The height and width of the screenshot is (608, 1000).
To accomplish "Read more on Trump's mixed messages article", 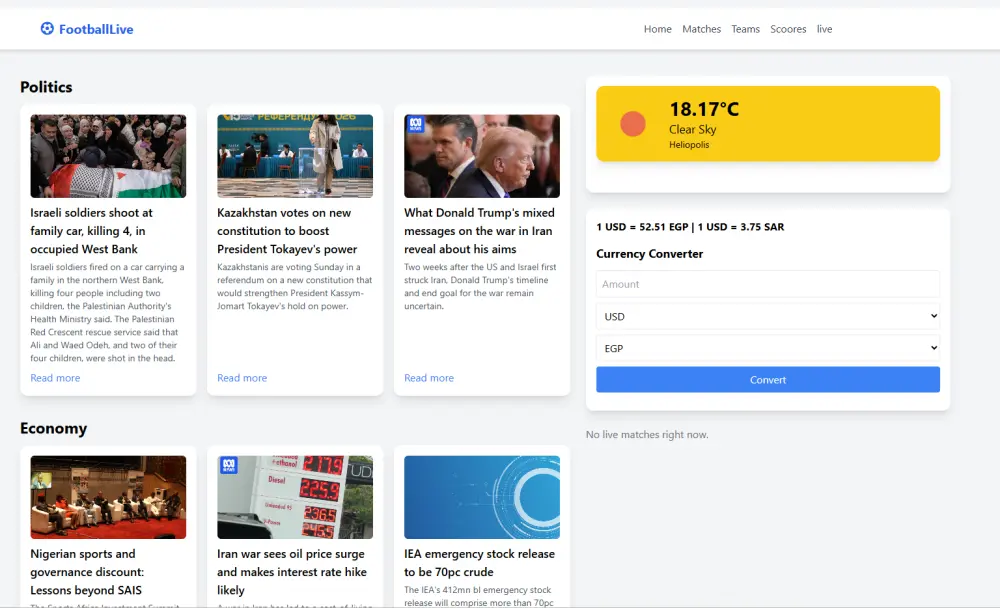I will (x=429, y=377).
